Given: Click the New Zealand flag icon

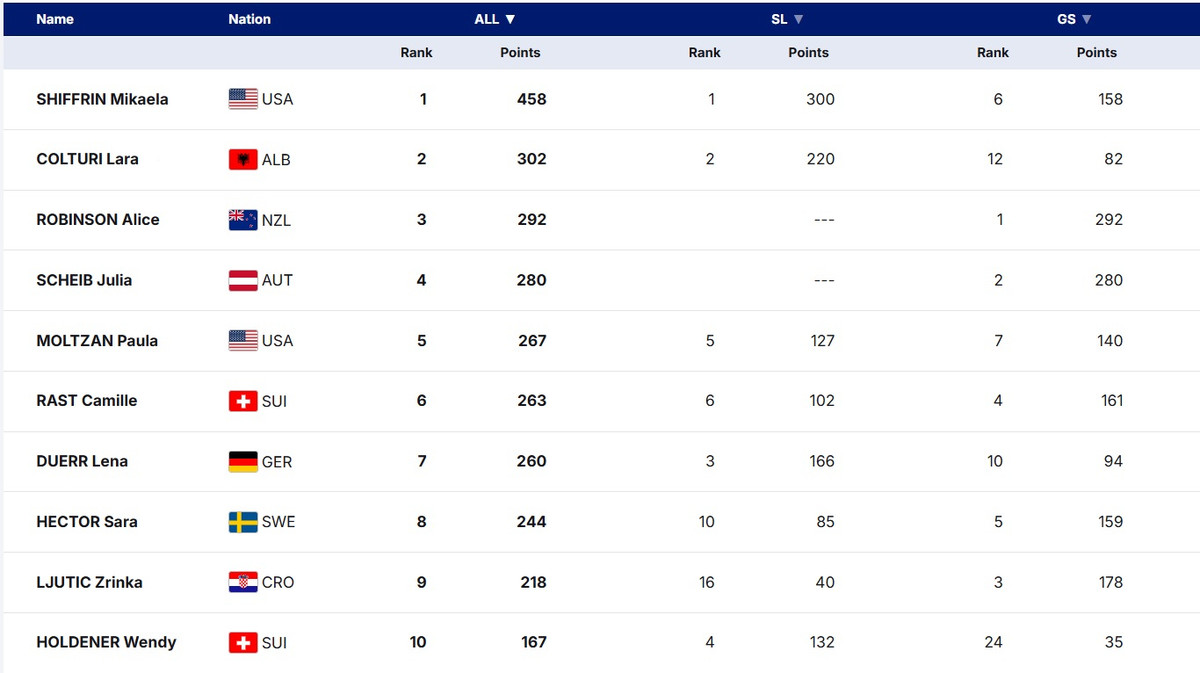Looking at the screenshot, I should [x=243, y=220].
